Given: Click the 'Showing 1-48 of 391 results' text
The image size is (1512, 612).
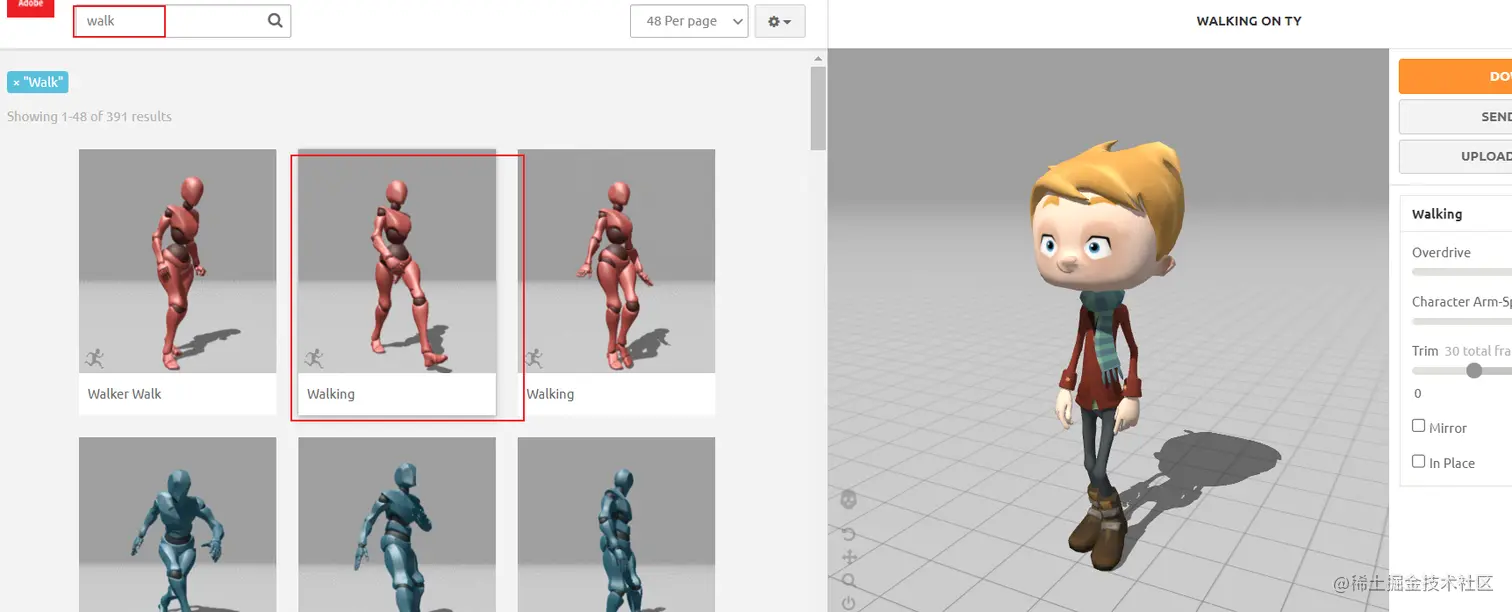Looking at the screenshot, I should (89, 116).
